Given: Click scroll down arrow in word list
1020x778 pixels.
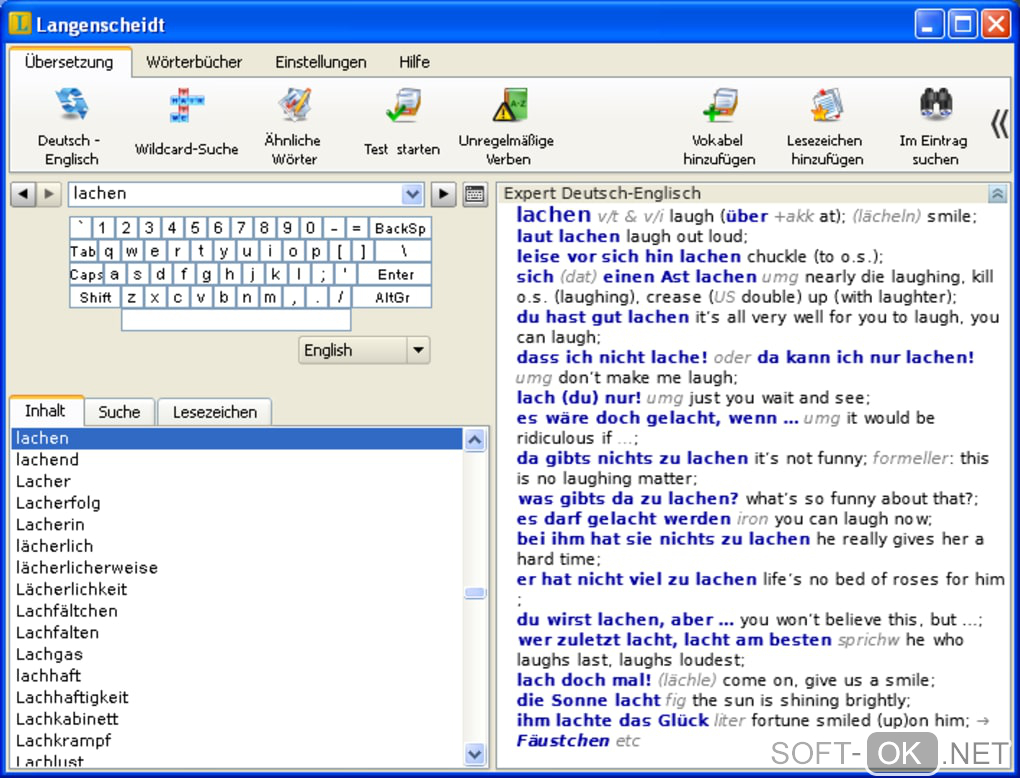Looking at the screenshot, I should pos(475,754).
